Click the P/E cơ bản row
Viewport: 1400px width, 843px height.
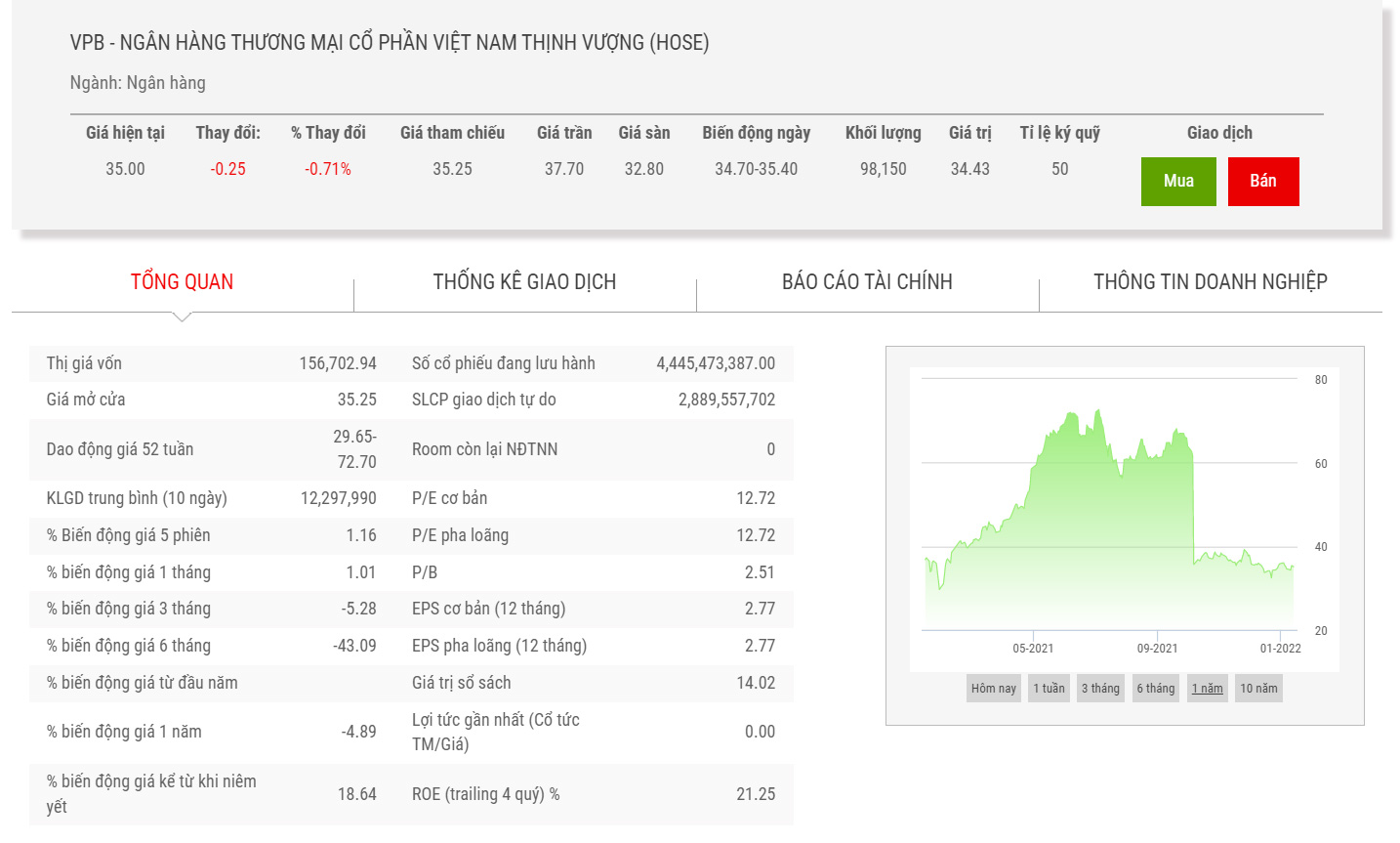click(x=593, y=498)
